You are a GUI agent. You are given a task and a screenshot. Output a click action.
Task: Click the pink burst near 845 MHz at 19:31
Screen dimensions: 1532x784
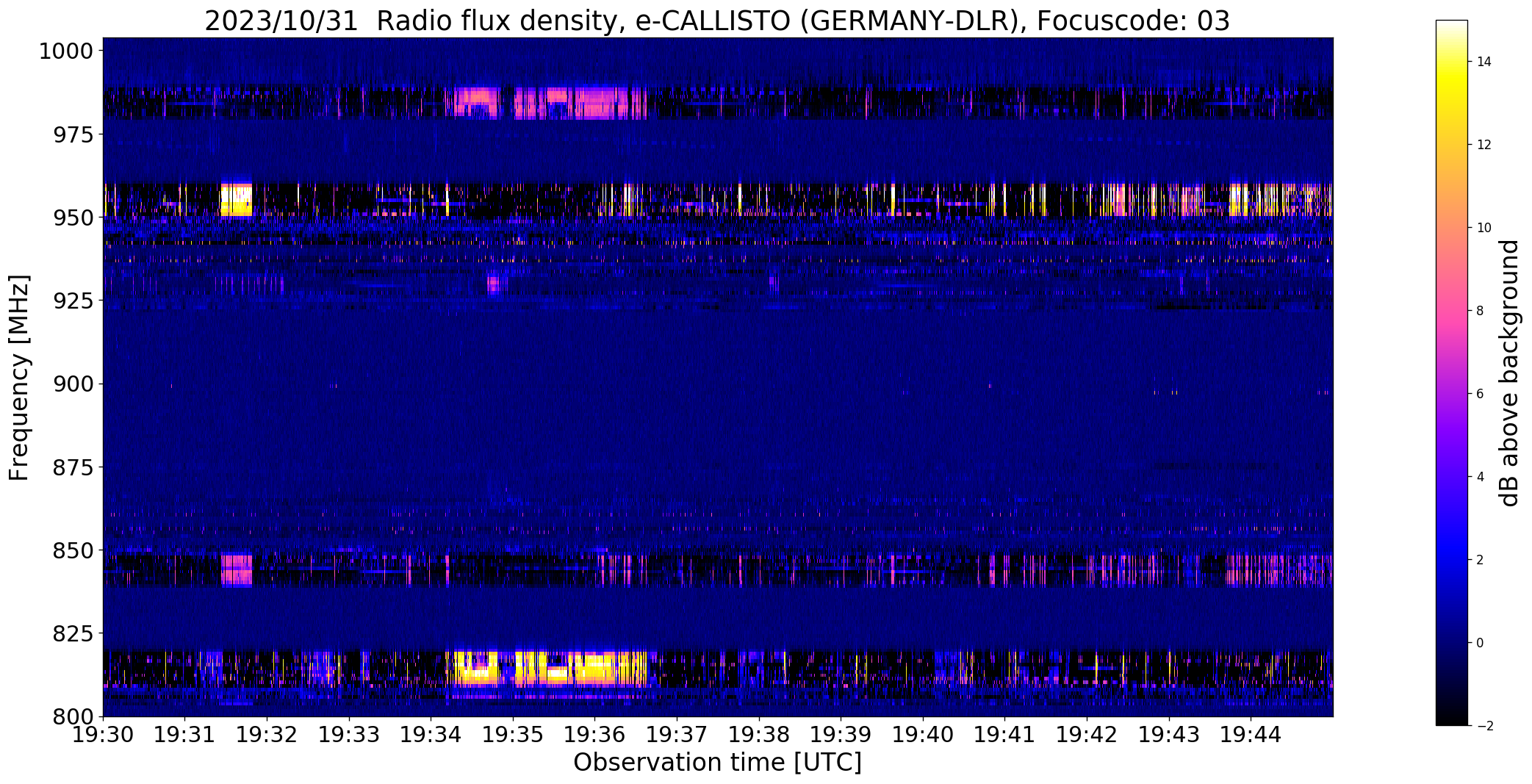[237, 570]
